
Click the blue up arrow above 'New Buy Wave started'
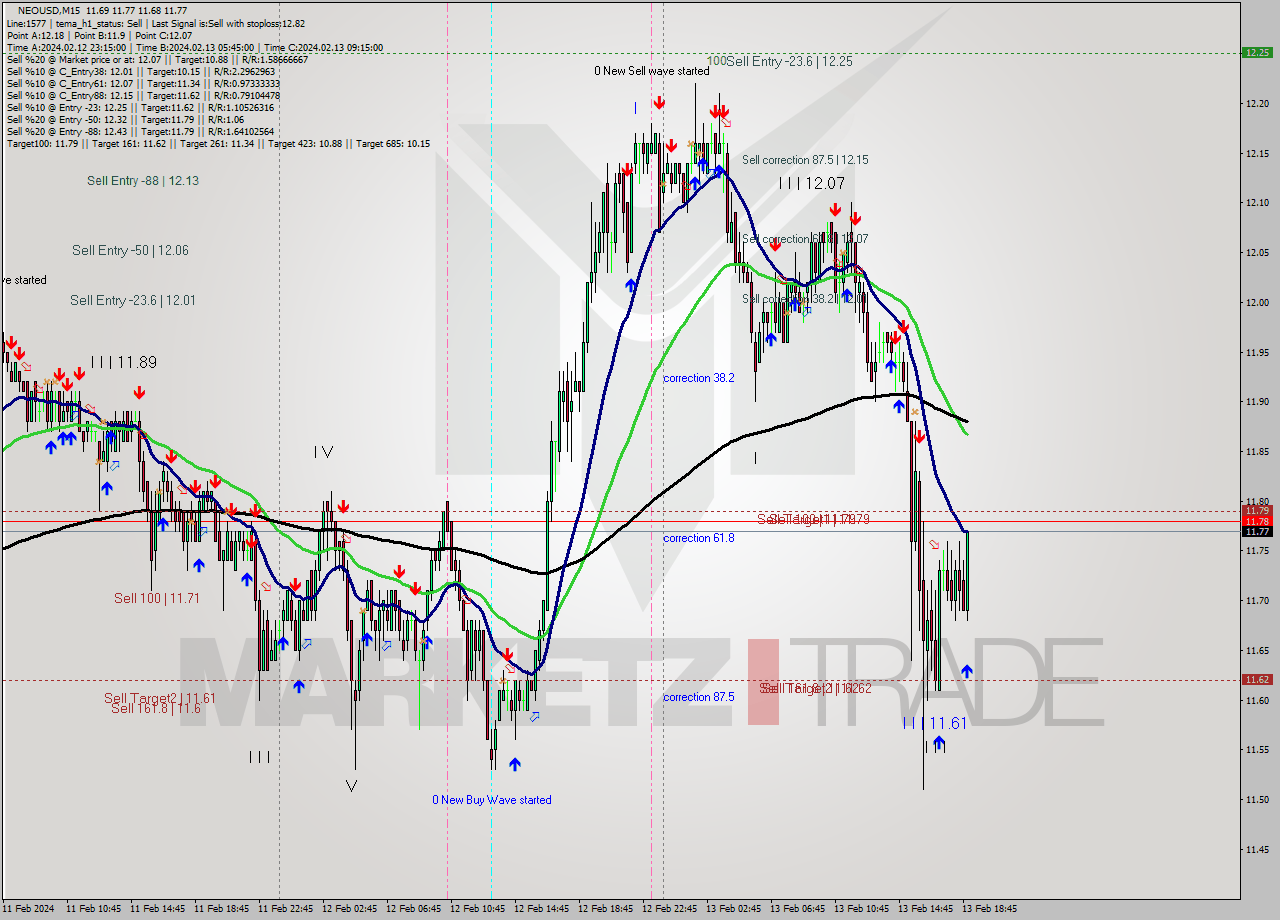(x=514, y=765)
